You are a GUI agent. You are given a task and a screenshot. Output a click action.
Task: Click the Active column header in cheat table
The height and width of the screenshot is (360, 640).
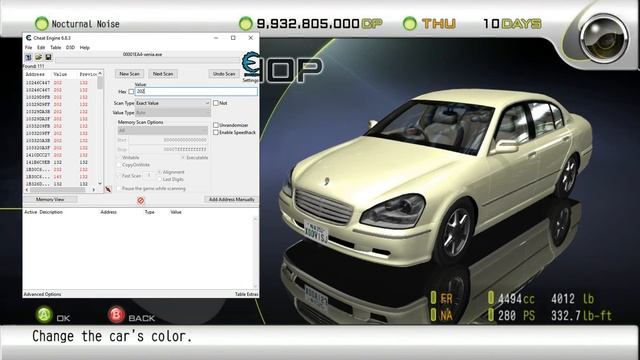point(31,212)
